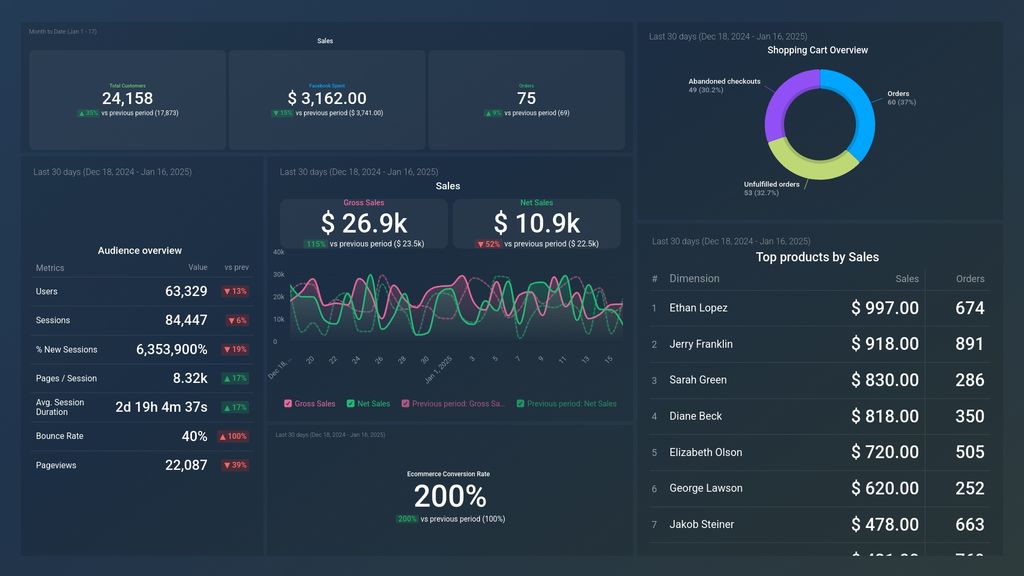Viewport: 1024px width, 576px height.
Task: Click the Facebook Spent down 15% badge
Action: tap(282, 113)
